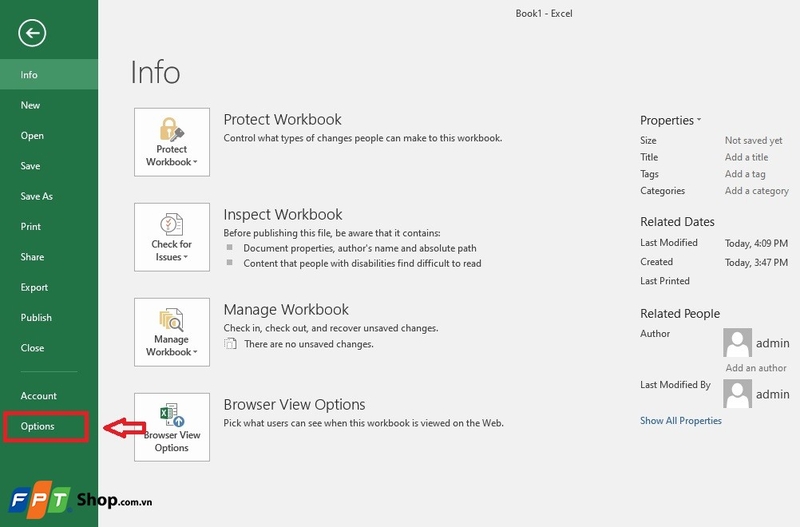This screenshot has height=527, width=800.
Task: Select Share in the backstage menu
Action: point(32,257)
